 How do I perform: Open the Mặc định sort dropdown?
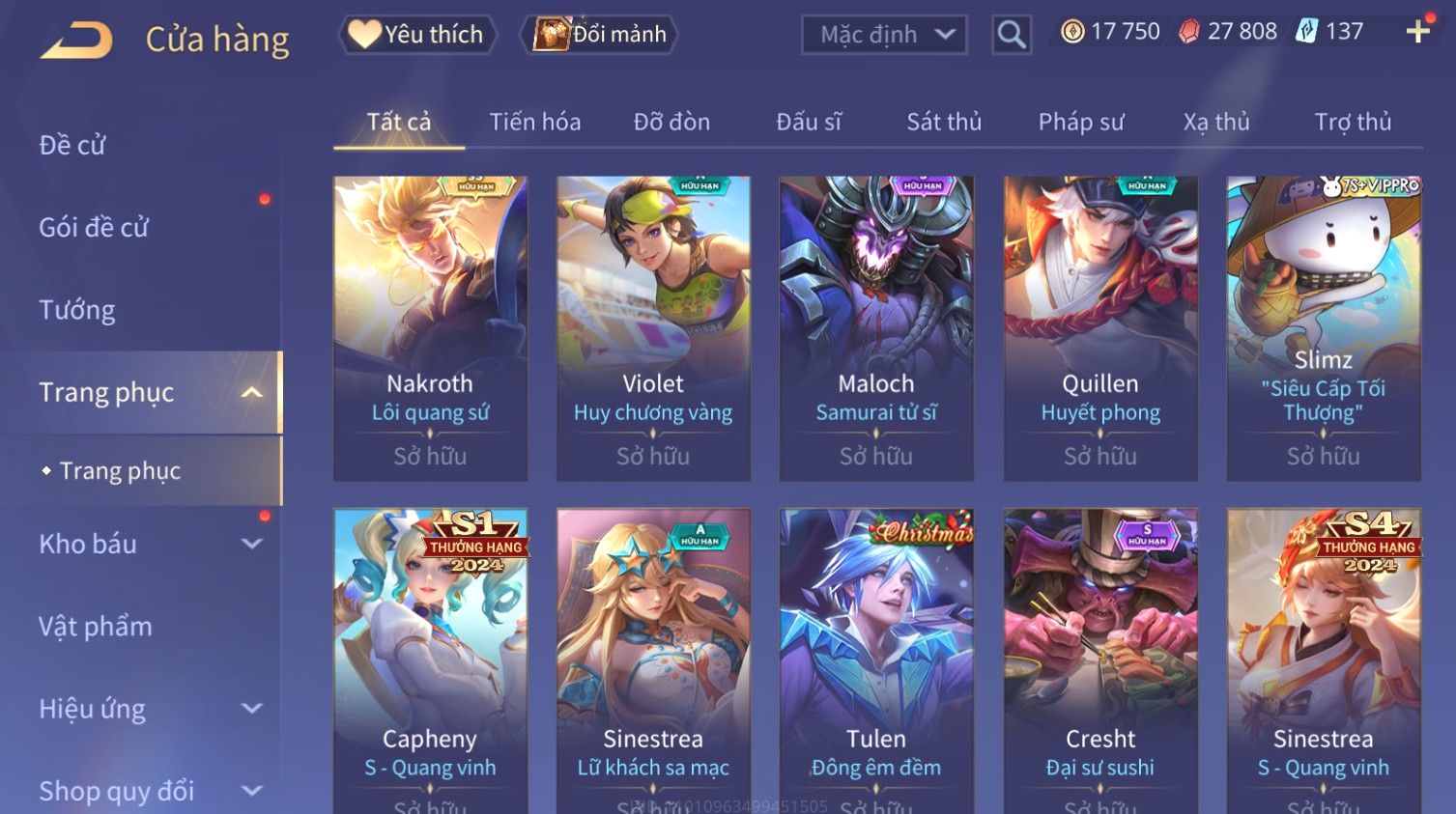coord(884,35)
